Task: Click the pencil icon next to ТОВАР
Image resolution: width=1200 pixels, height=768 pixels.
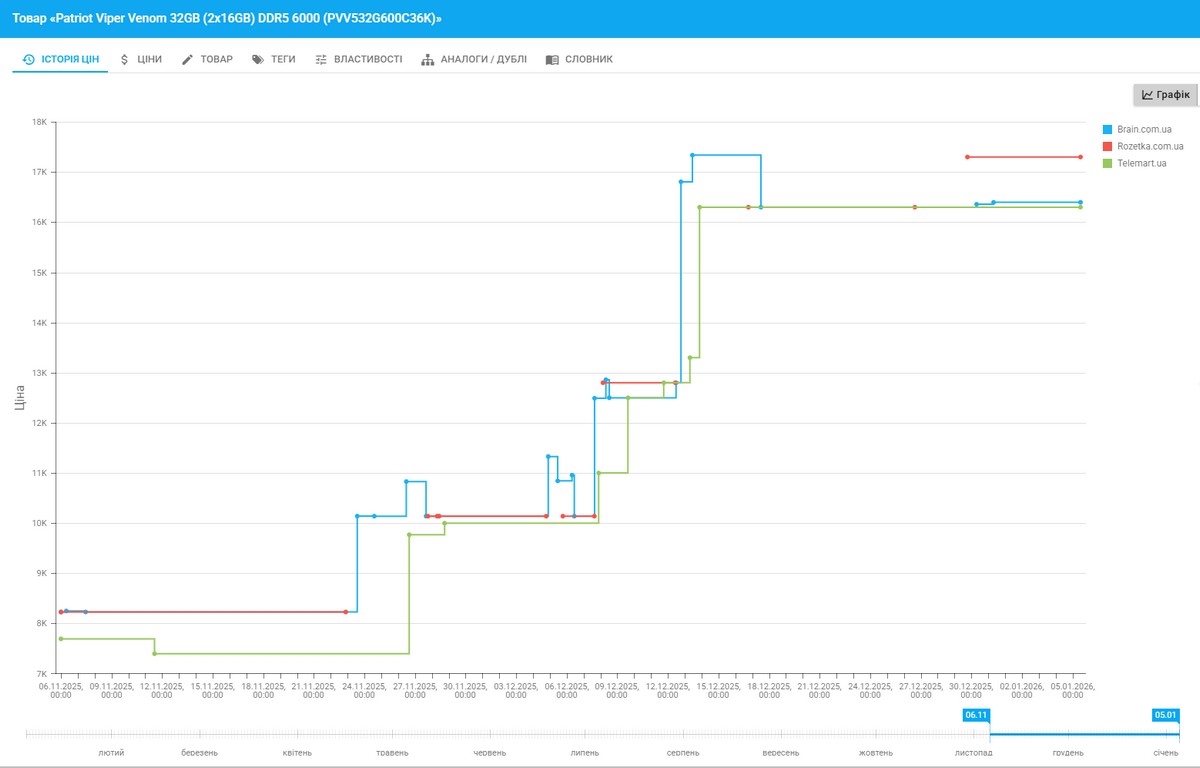Action: click(187, 59)
